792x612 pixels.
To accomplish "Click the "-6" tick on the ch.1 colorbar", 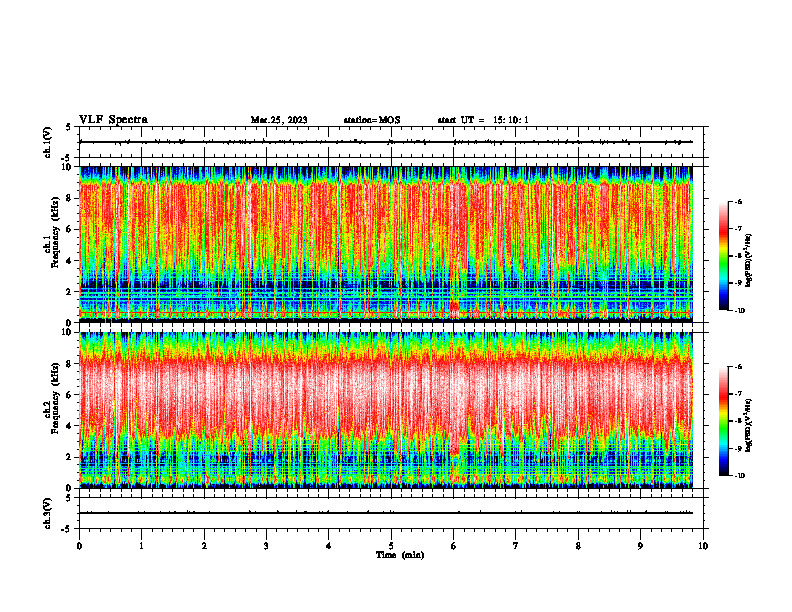I will click(x=739, y=201).
